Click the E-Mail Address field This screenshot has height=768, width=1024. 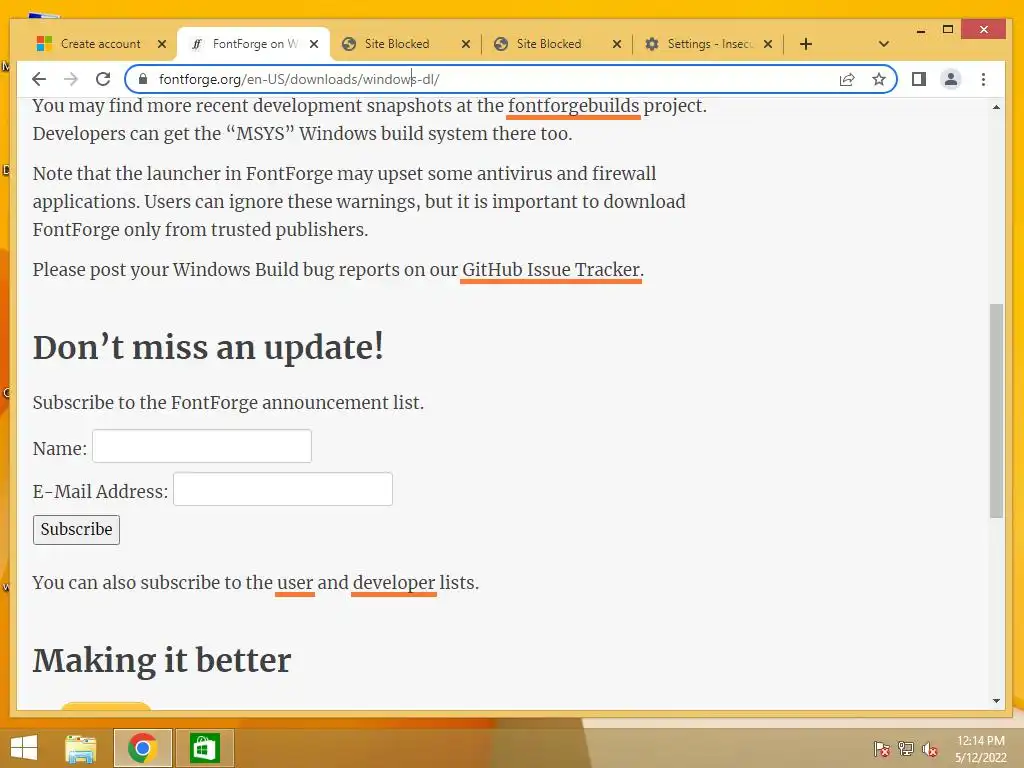[283, 489]
